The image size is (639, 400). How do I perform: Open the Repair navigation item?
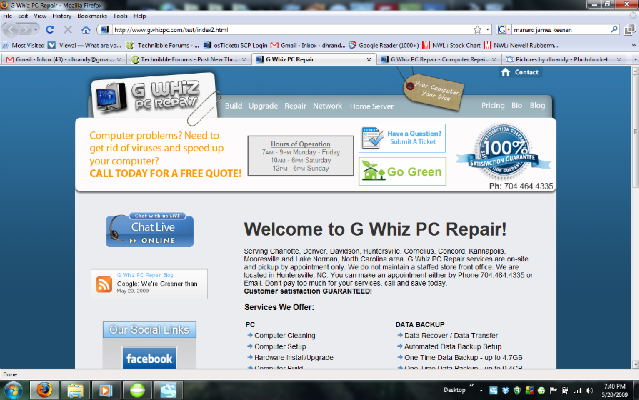(x=295, y=106)
